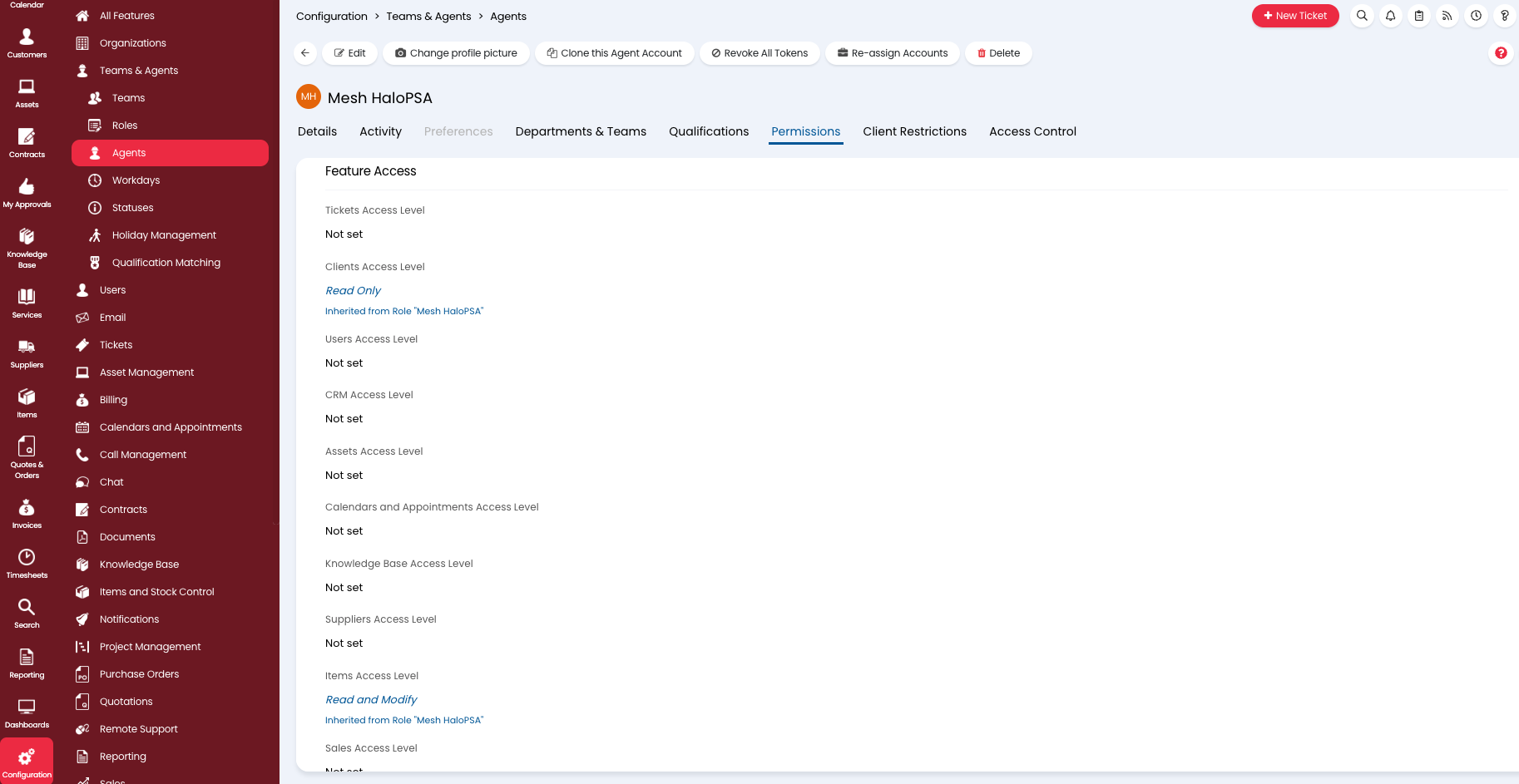Select Teams under Teams & Agents
Viewport: 1519px width, 784px height.
tap(170, 98)
